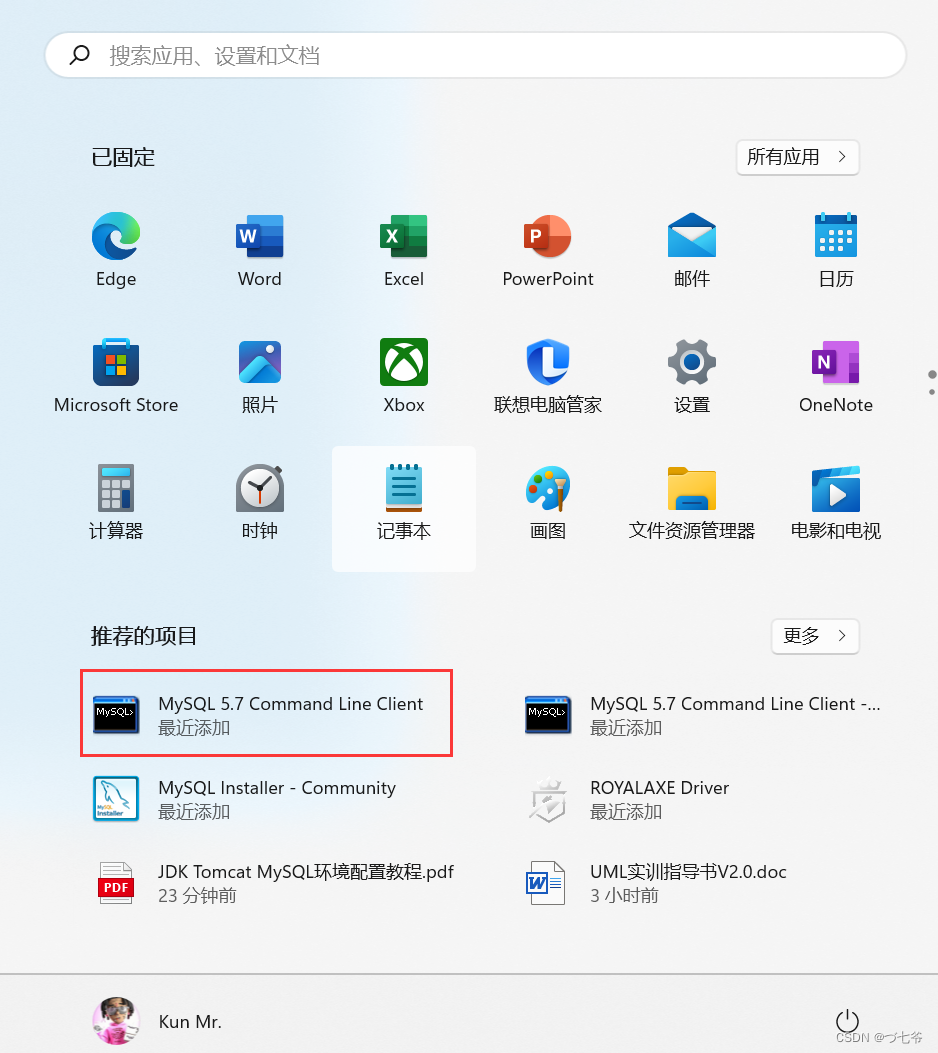This screenshot has width=938, height=1053.
Task: Click the 3 小时前 timestamp text
Action: (x=624, y=896)
